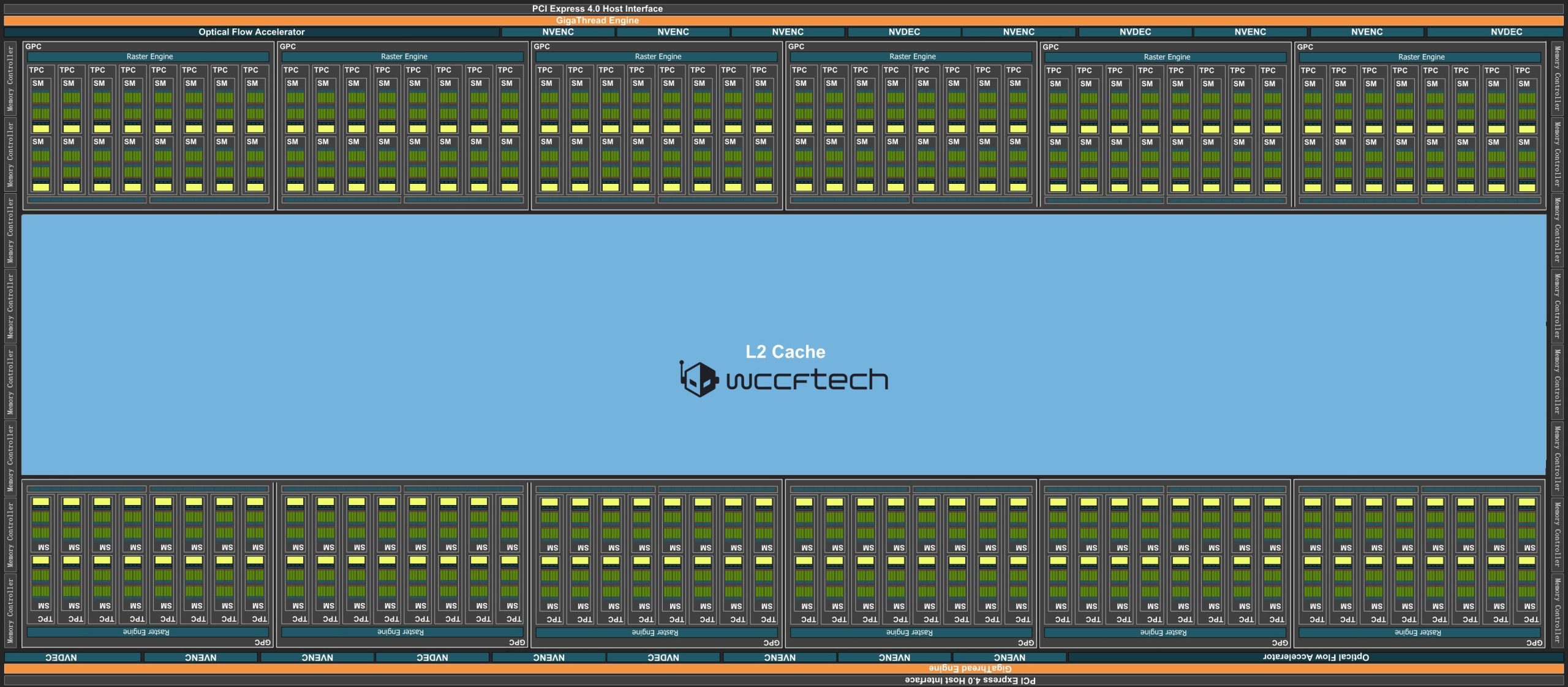Select the upright Optical Flow Accelerator block
Screen dimensions: 1568x687
click(x=251, y=32)
